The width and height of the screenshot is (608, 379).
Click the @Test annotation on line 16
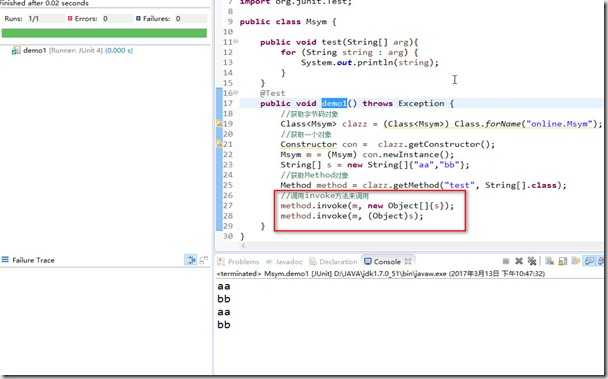[x=273, y=93]
